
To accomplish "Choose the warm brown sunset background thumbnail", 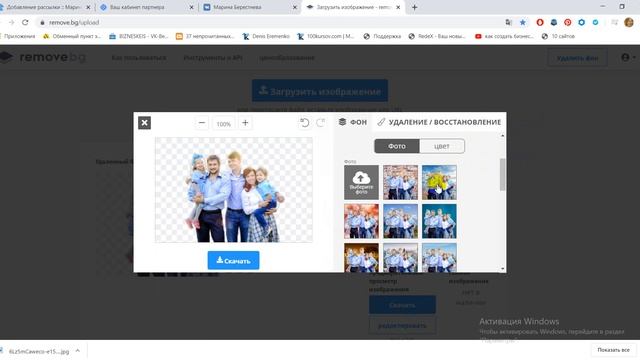I will coord(361,258).
